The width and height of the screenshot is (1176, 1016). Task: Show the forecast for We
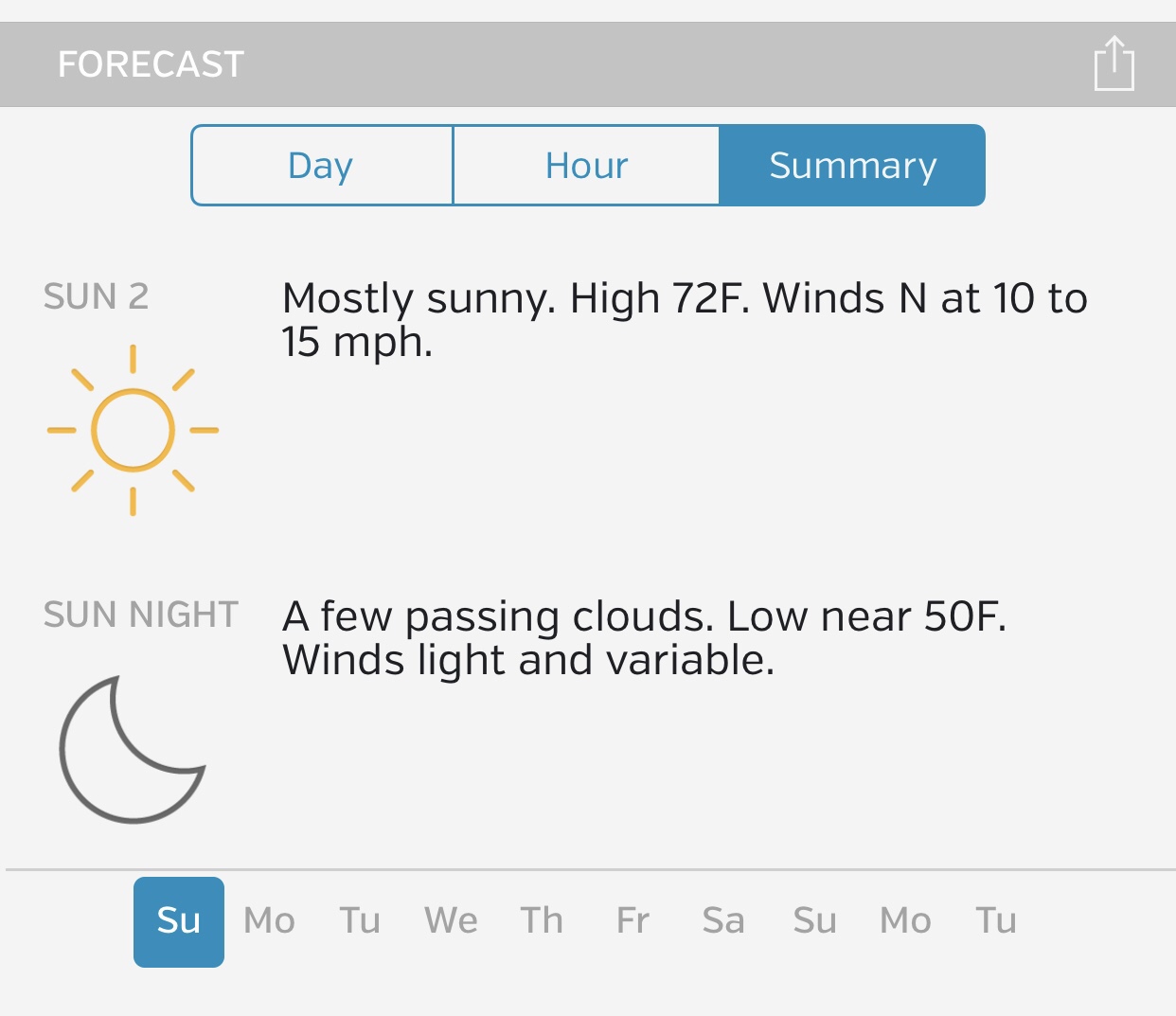[x=451, y=921]
